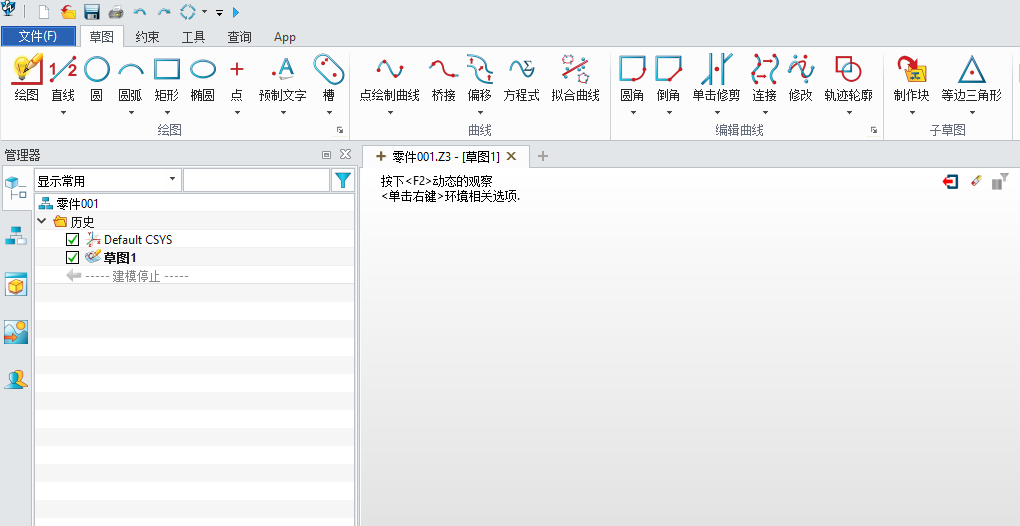Click the save disk icon
1020x526 pixels.
(92, 12)
